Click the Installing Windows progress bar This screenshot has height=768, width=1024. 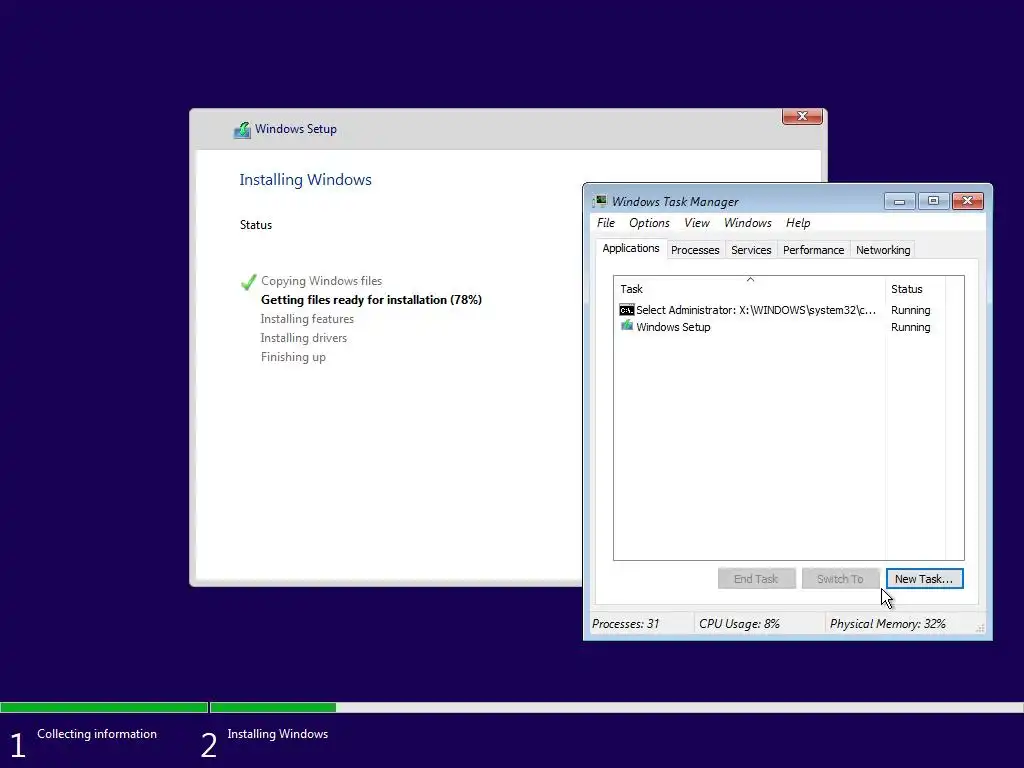[x=616, y=707]
